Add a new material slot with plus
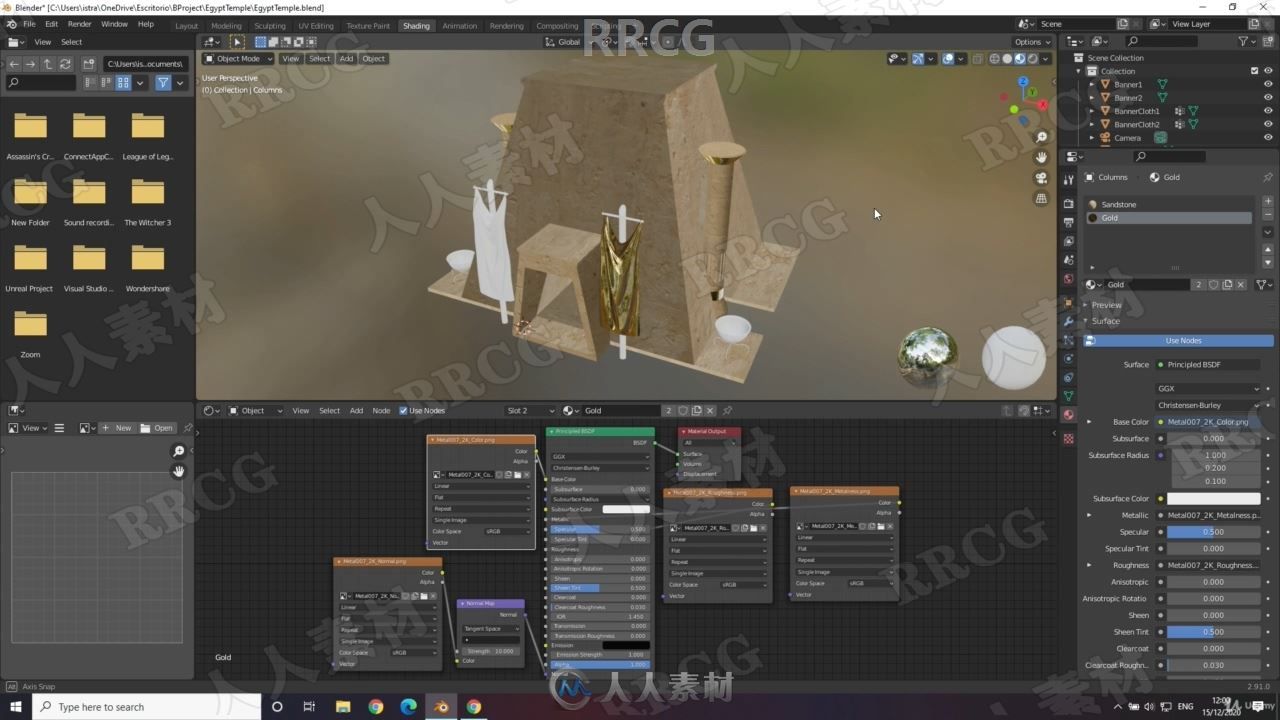This screenshot has height=720, width=1280. coord(1268,201)
